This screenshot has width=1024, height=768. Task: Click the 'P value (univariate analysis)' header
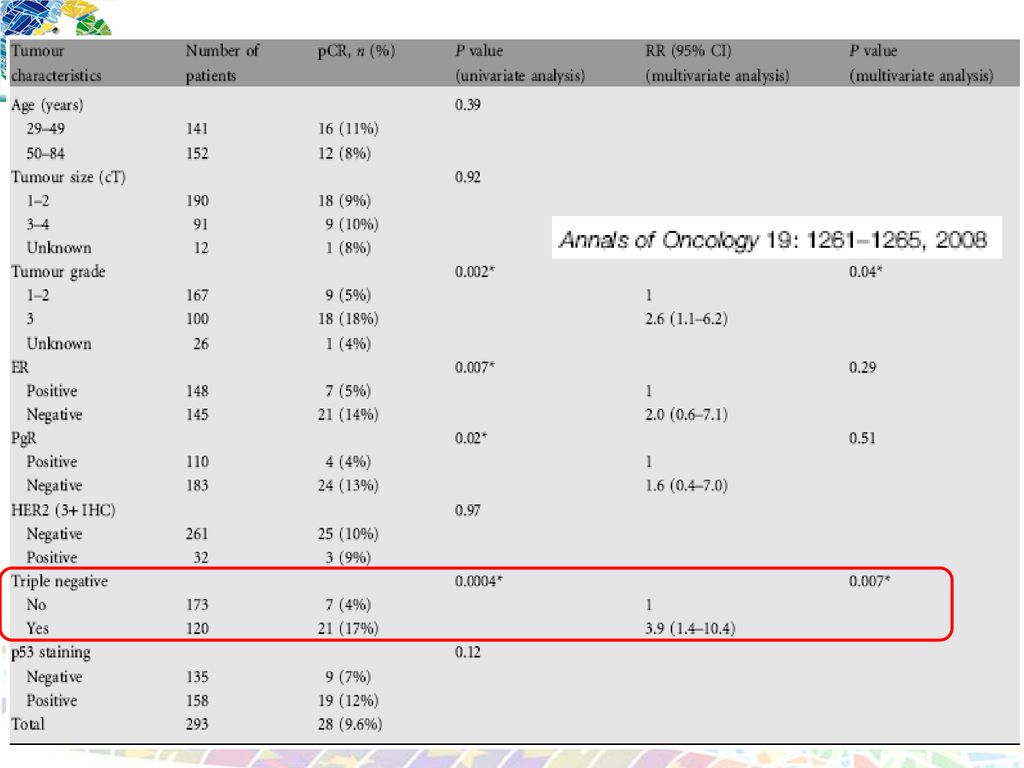(x=520, y=63)
